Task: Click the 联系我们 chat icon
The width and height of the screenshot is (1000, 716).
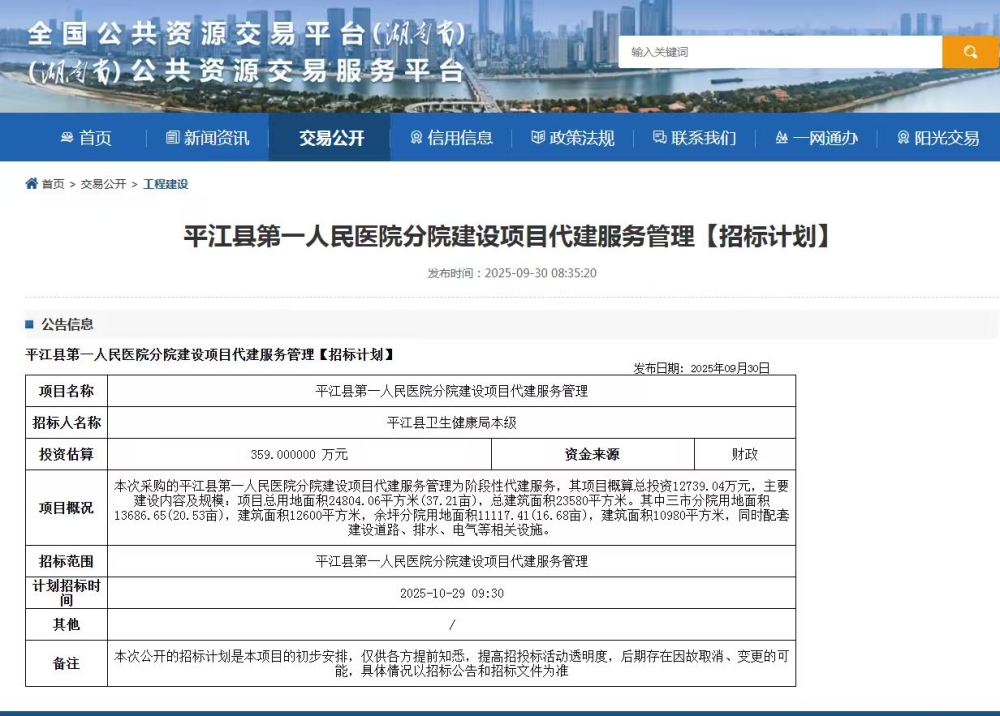Action: click(x=659, y=138)
